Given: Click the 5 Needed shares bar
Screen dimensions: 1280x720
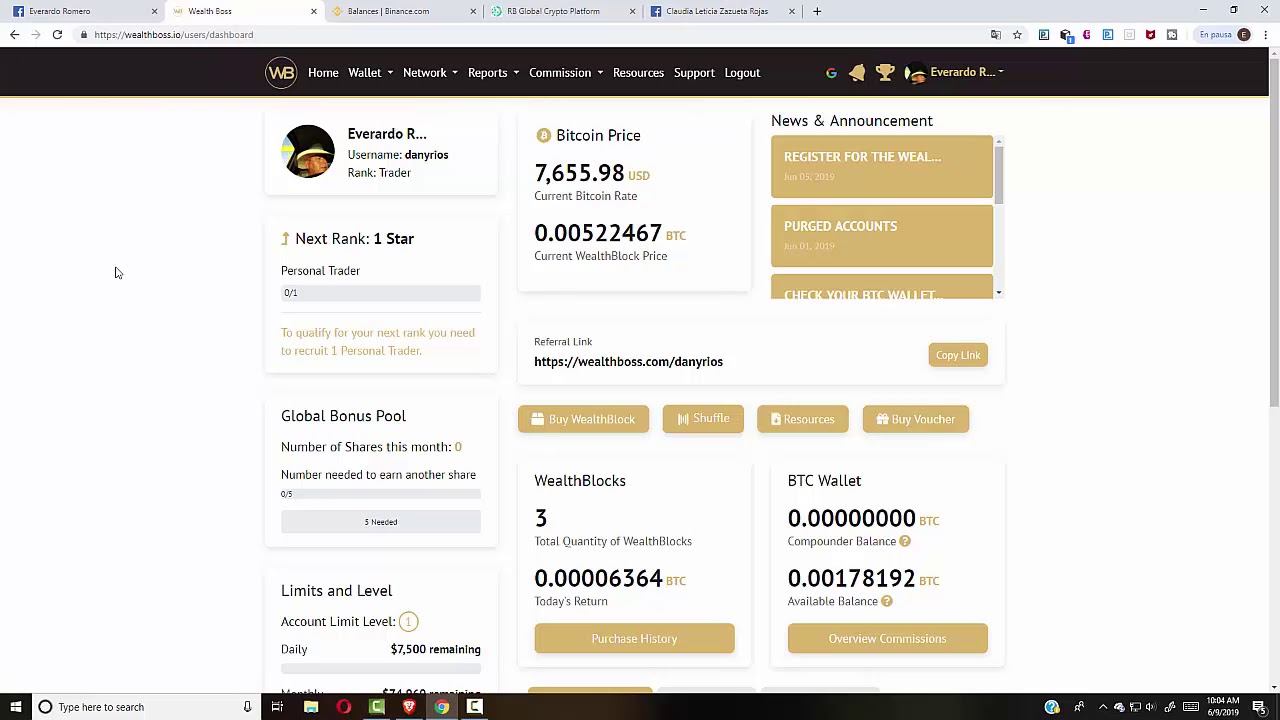Looking at the screenshot, I should point(381,522).
